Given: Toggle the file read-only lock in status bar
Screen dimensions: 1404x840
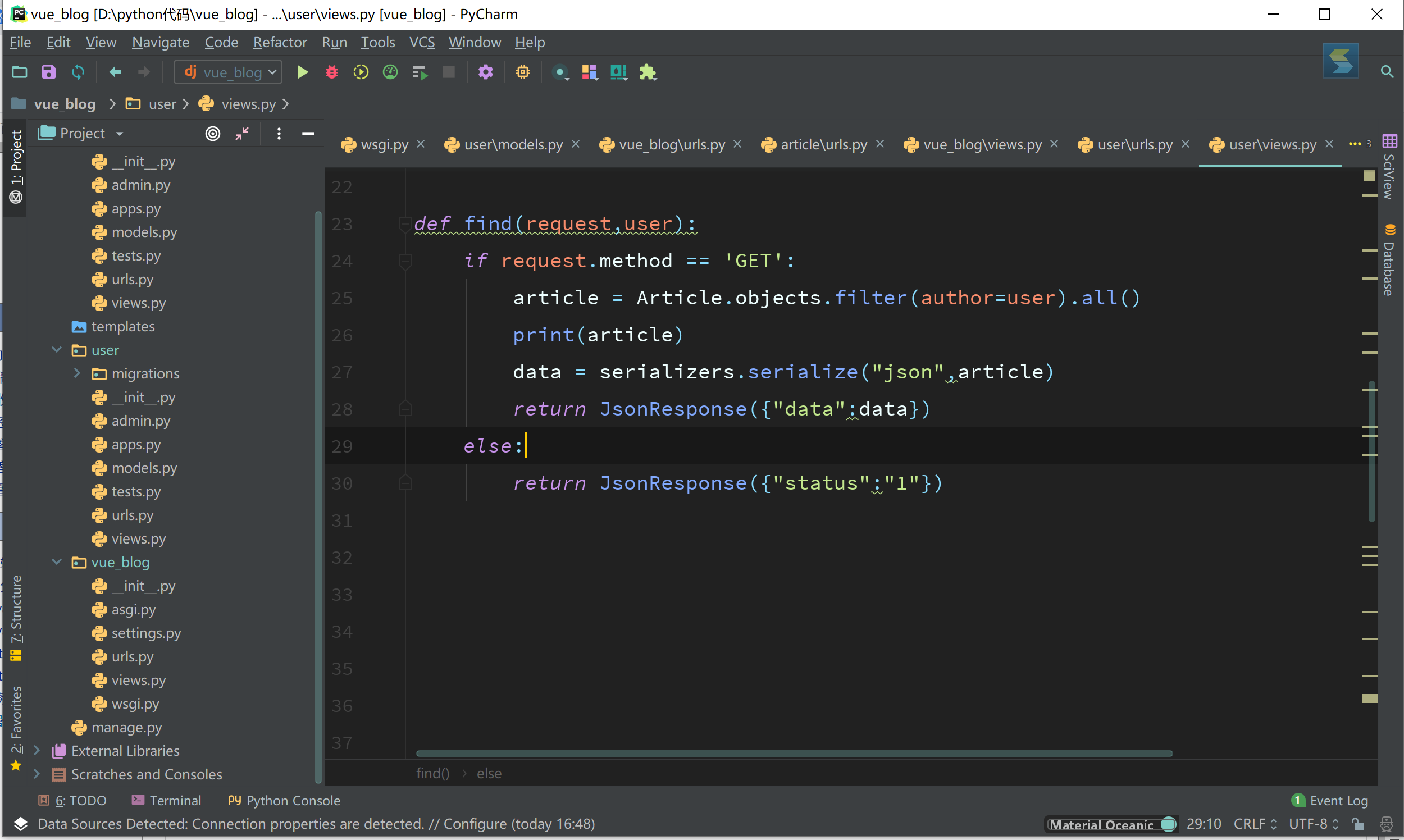Looking at the screenshot, I should pos(1358,824).
